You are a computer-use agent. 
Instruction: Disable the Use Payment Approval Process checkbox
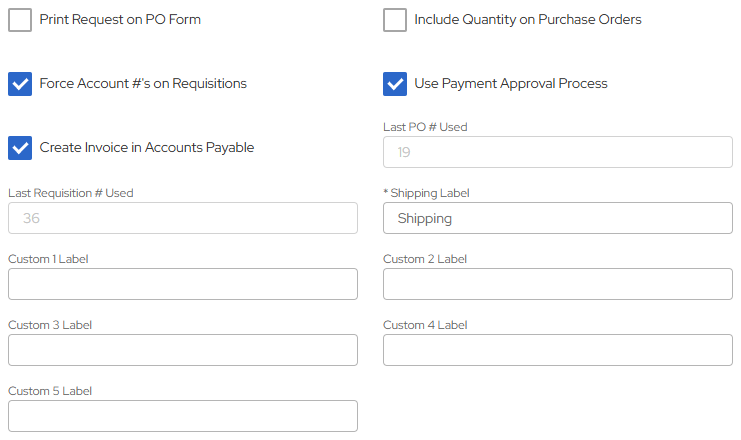pyautogui.click(x=395, y=84)
